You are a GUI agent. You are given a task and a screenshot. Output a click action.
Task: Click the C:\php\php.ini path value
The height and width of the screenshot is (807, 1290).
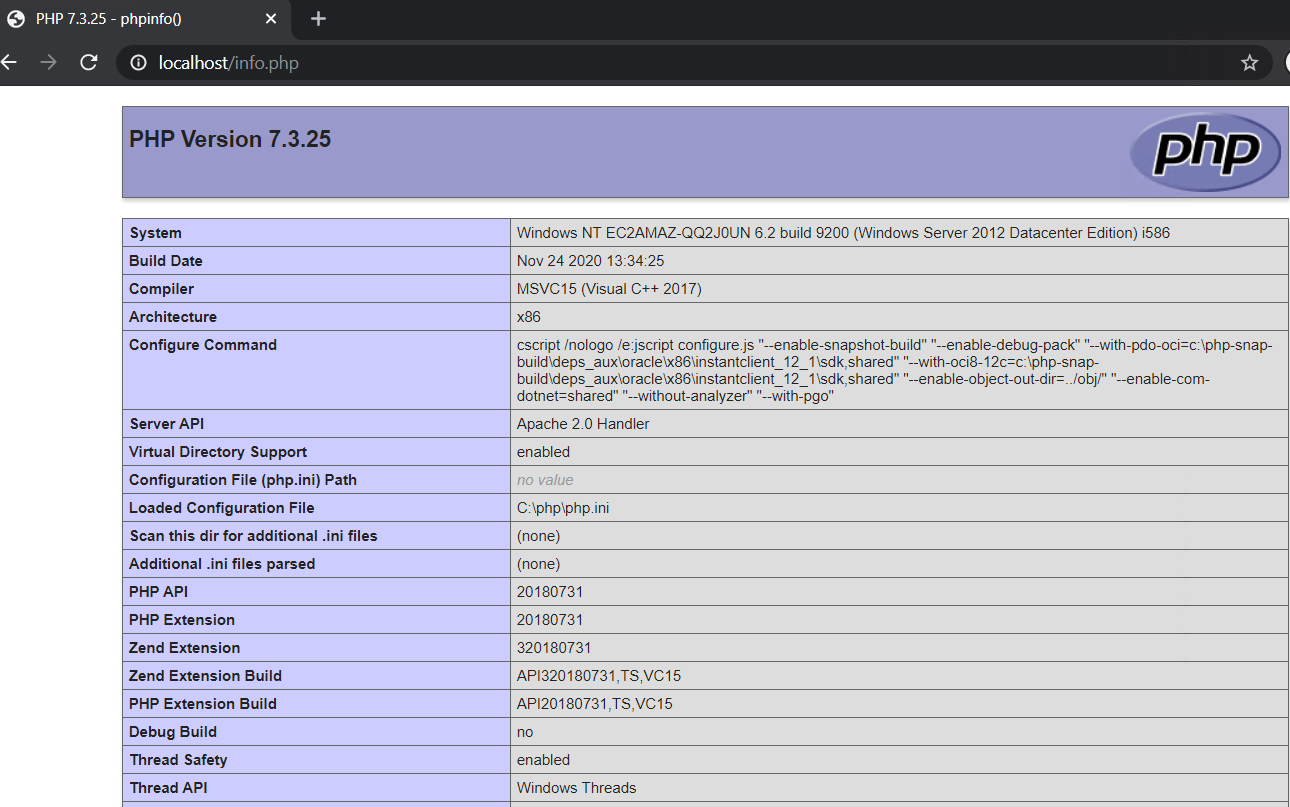(x=563, y=508)
